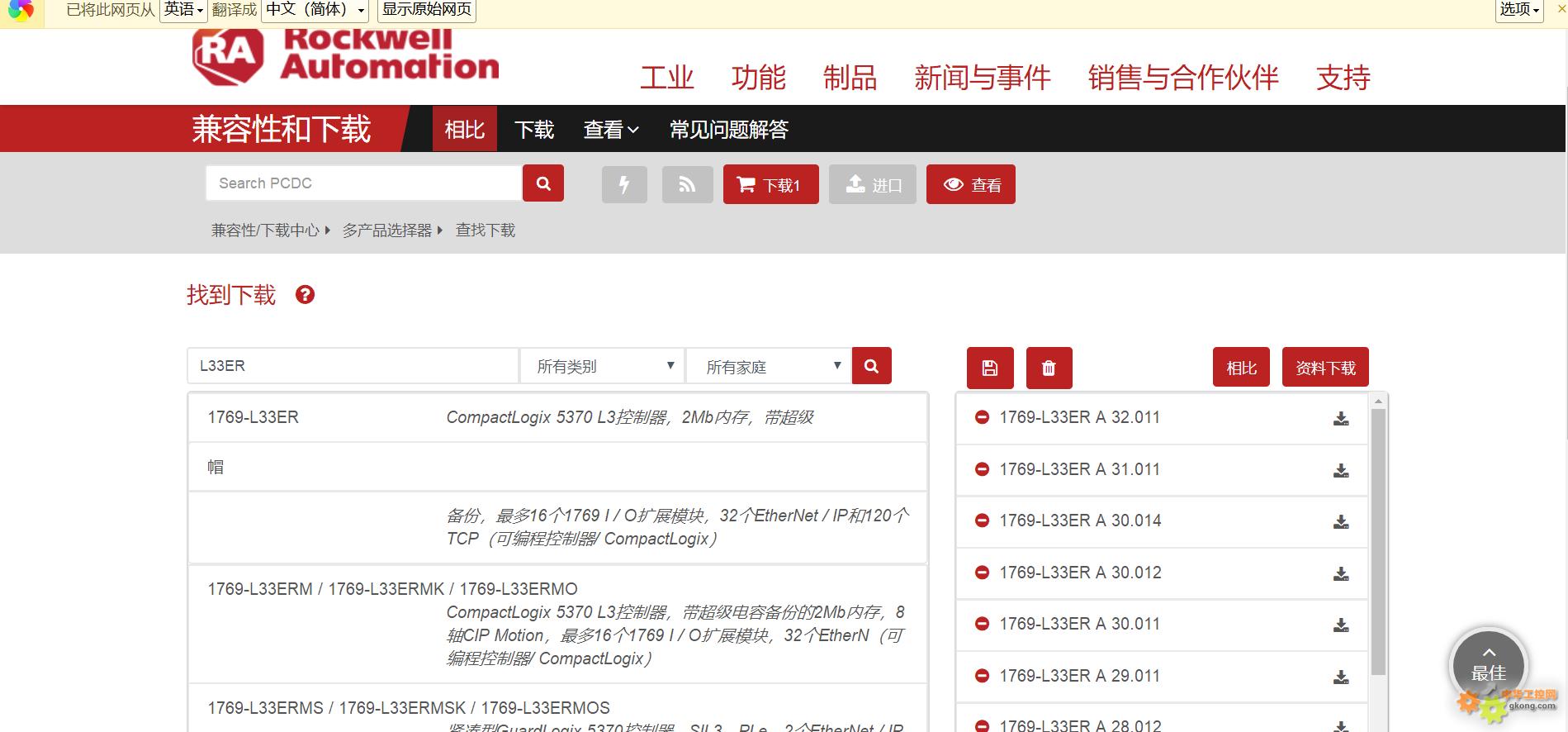
Task: Click the Search PCDC magnifier button
Action: pyautogui.click(x=543, y=183)
